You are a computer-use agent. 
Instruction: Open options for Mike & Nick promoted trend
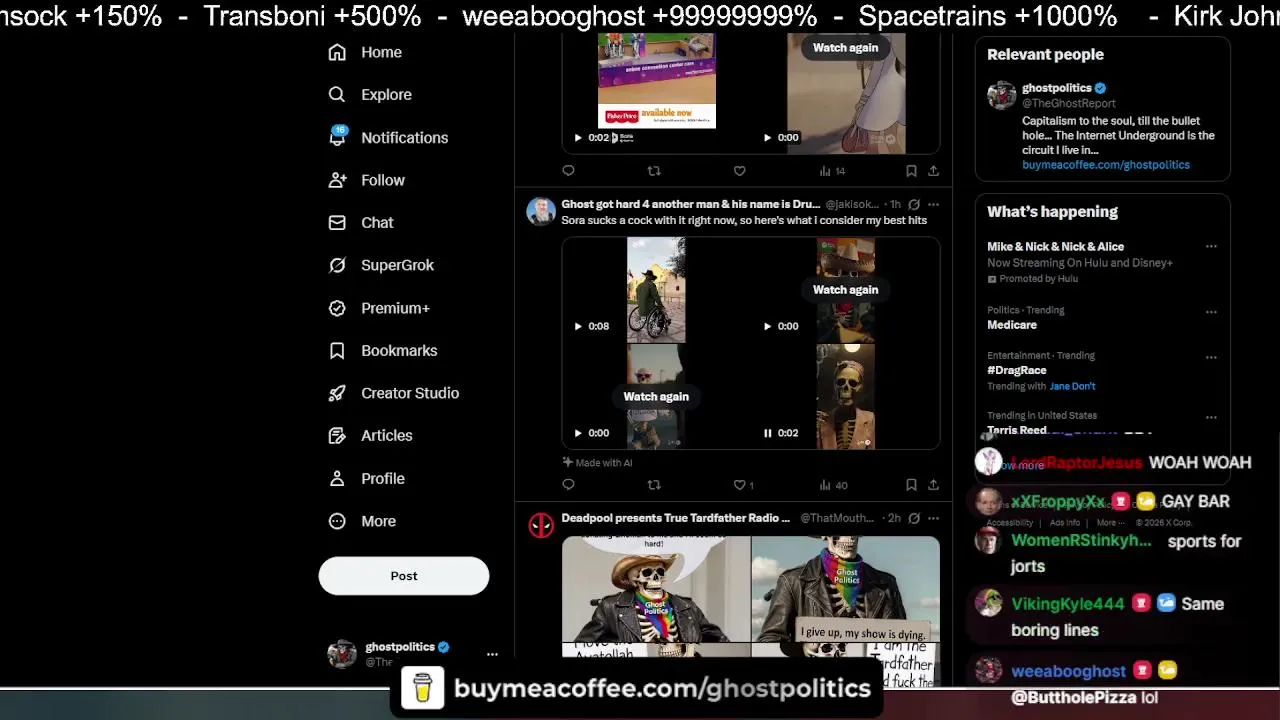click(x=1211, y=246)
